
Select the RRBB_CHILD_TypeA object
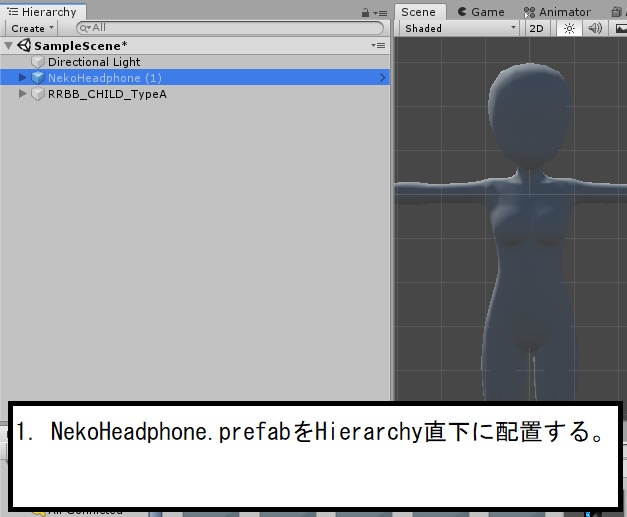coord(195,94)
